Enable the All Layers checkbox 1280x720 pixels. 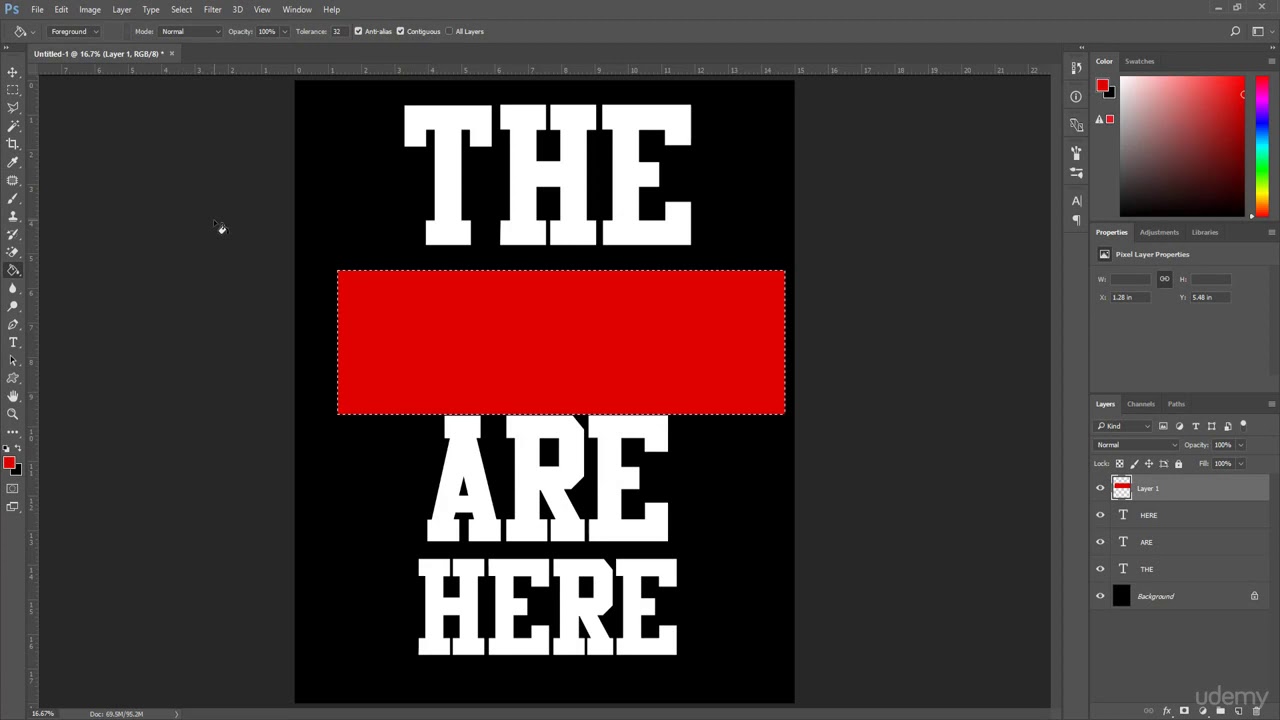tap(448, 31)
